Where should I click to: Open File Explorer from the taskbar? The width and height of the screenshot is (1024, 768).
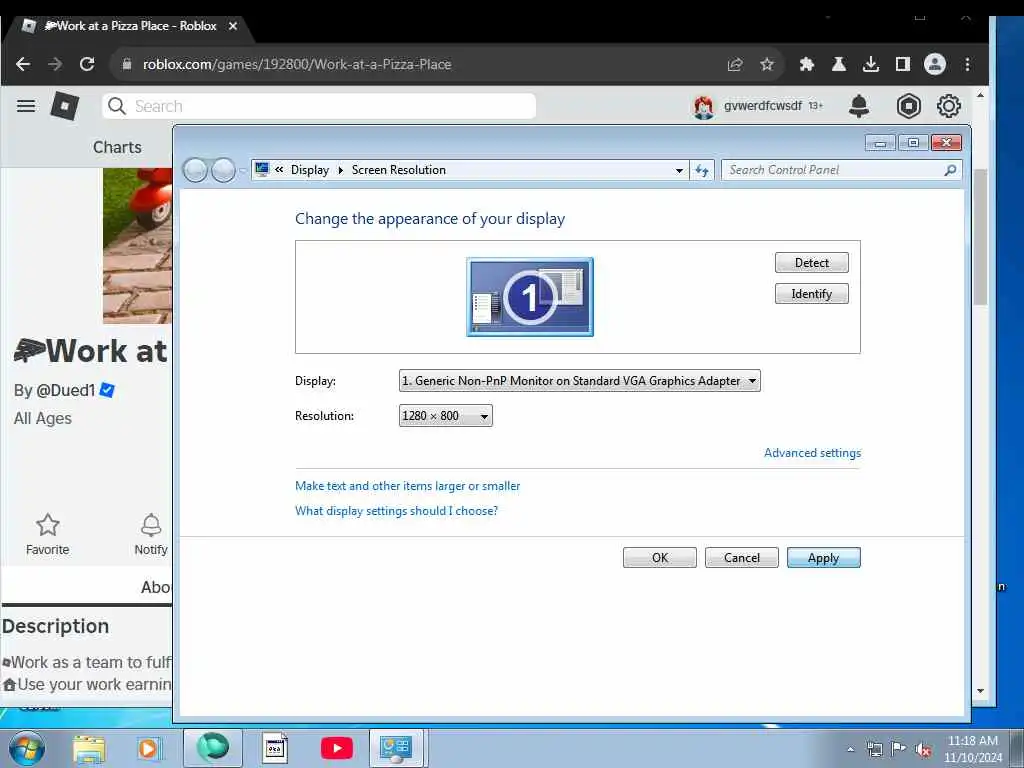(89, 748)
